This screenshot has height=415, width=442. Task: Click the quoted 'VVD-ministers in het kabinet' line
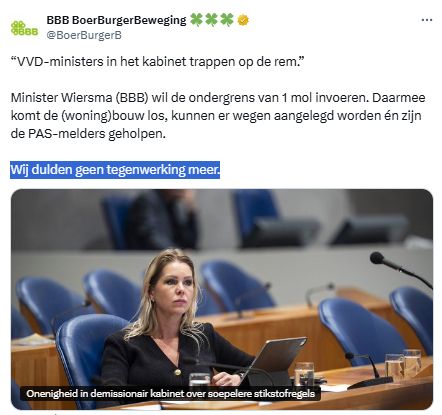pos(157,62)
